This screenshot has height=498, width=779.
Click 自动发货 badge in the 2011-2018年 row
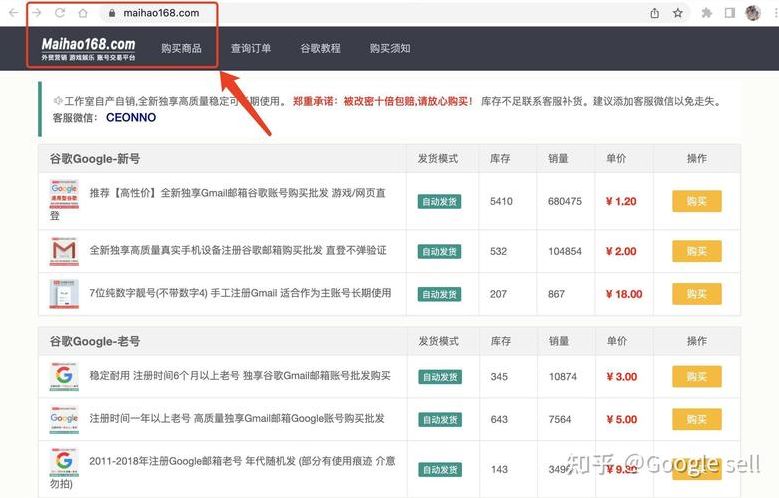point(439,470)
